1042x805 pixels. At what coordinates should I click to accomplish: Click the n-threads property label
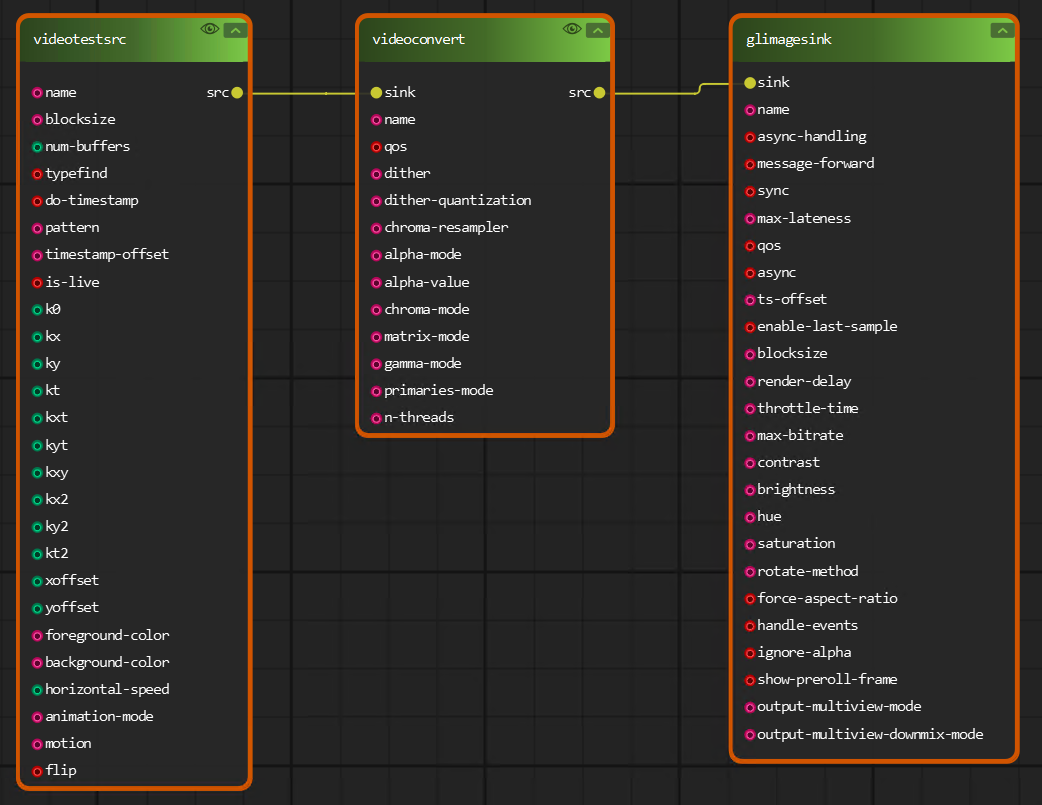tap(419, 417)
